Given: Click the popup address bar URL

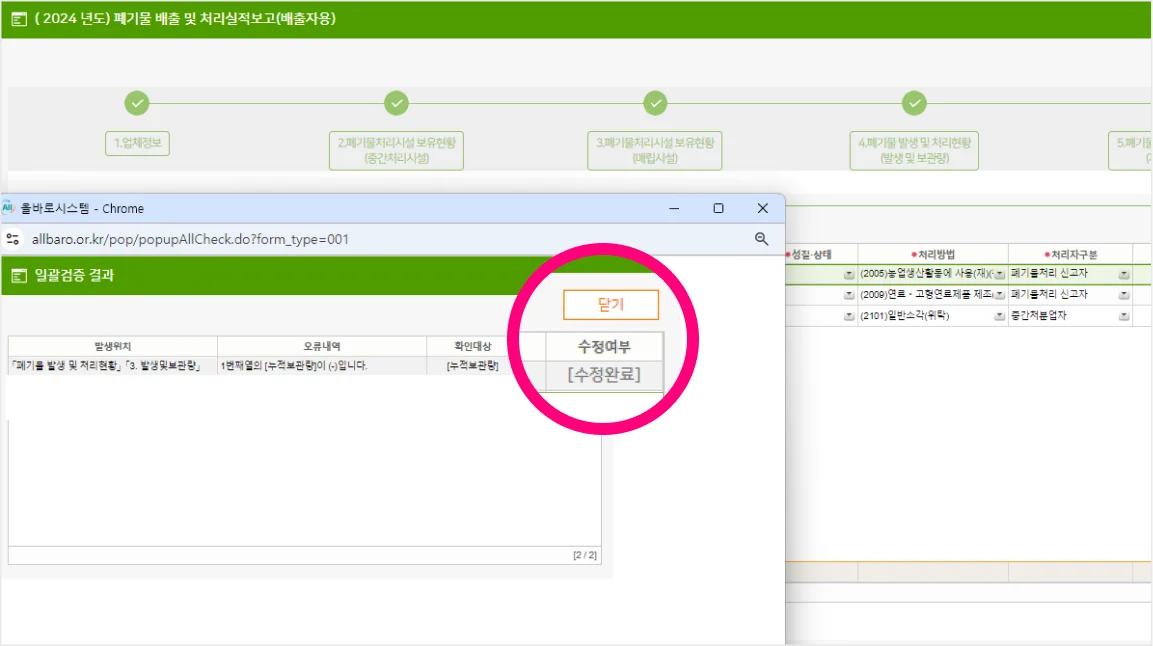Looking at the screenshot, I should tap(190, 239).
